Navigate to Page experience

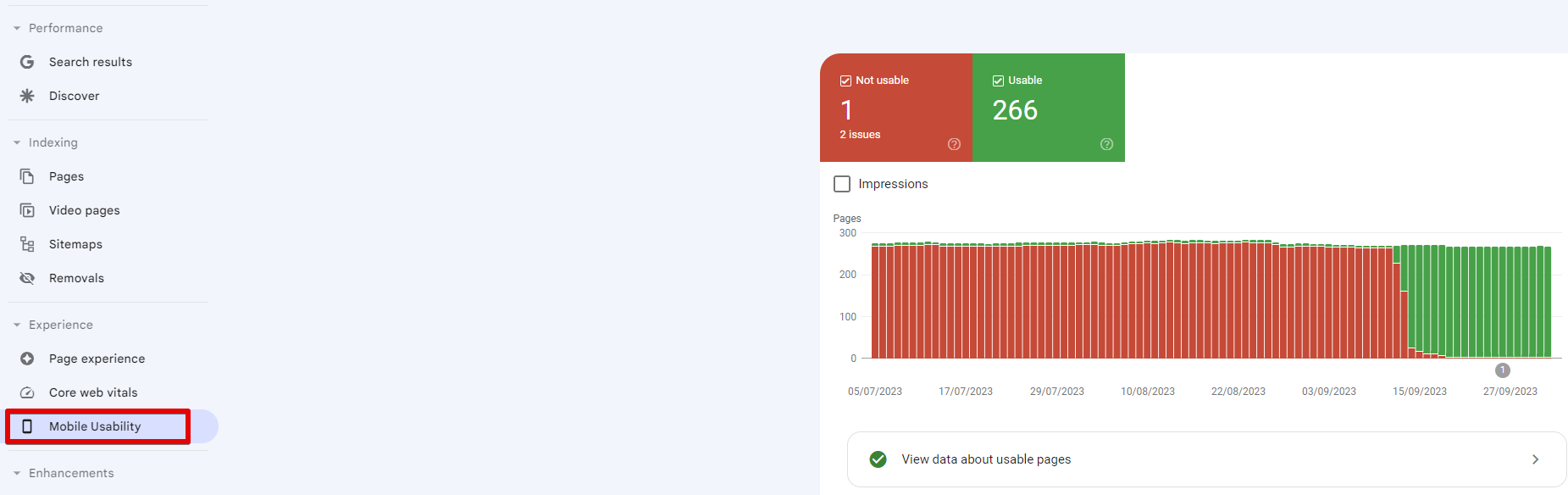(x=97, y=359)
